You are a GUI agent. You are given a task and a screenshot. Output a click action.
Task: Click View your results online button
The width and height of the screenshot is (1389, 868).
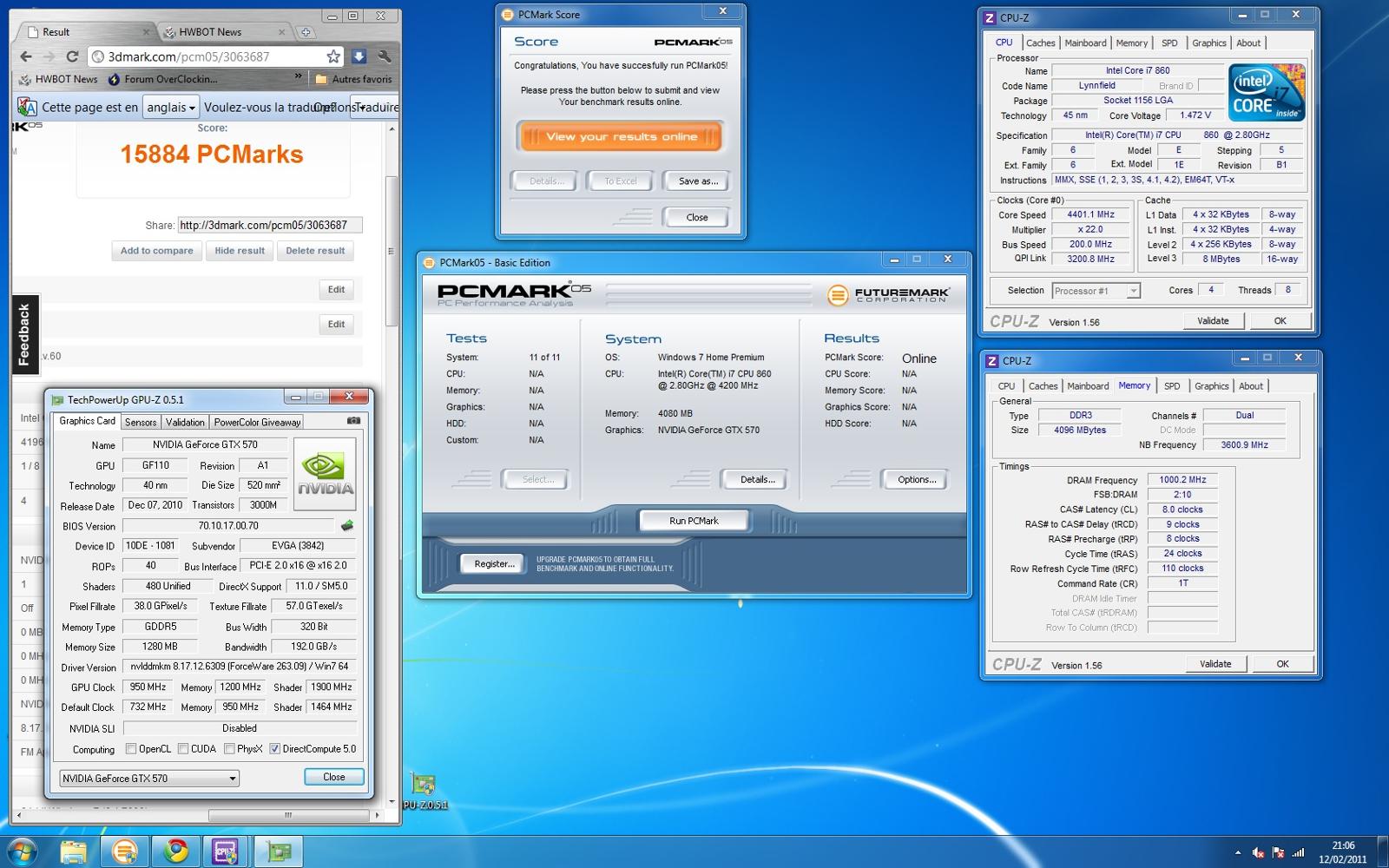click(621, 136)
